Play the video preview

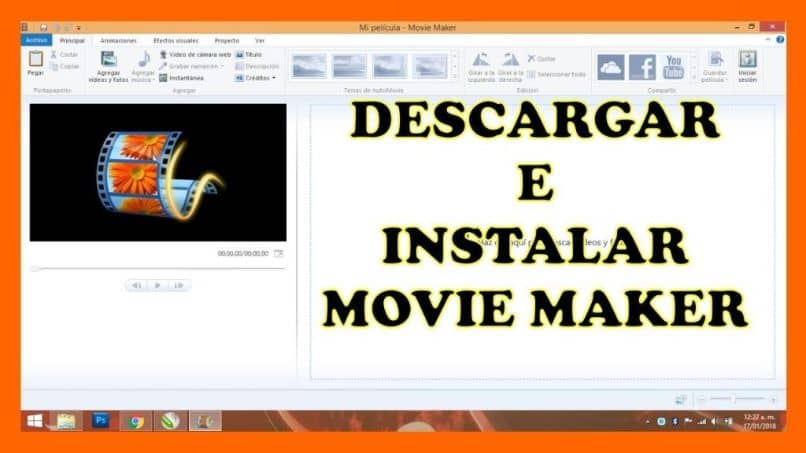click(158, 285)
